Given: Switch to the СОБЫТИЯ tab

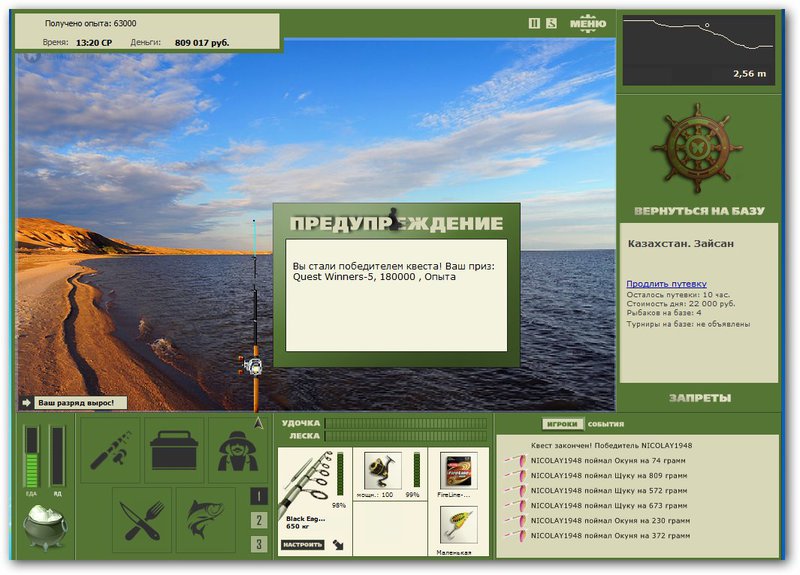Looking at the screenshot, I should coord(606,424).
